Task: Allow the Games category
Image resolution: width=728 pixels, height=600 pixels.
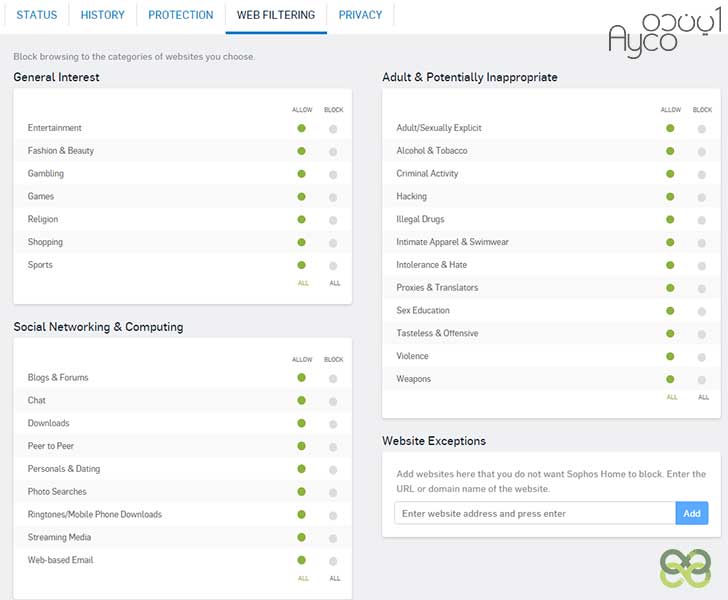Action: coord(301,196)
